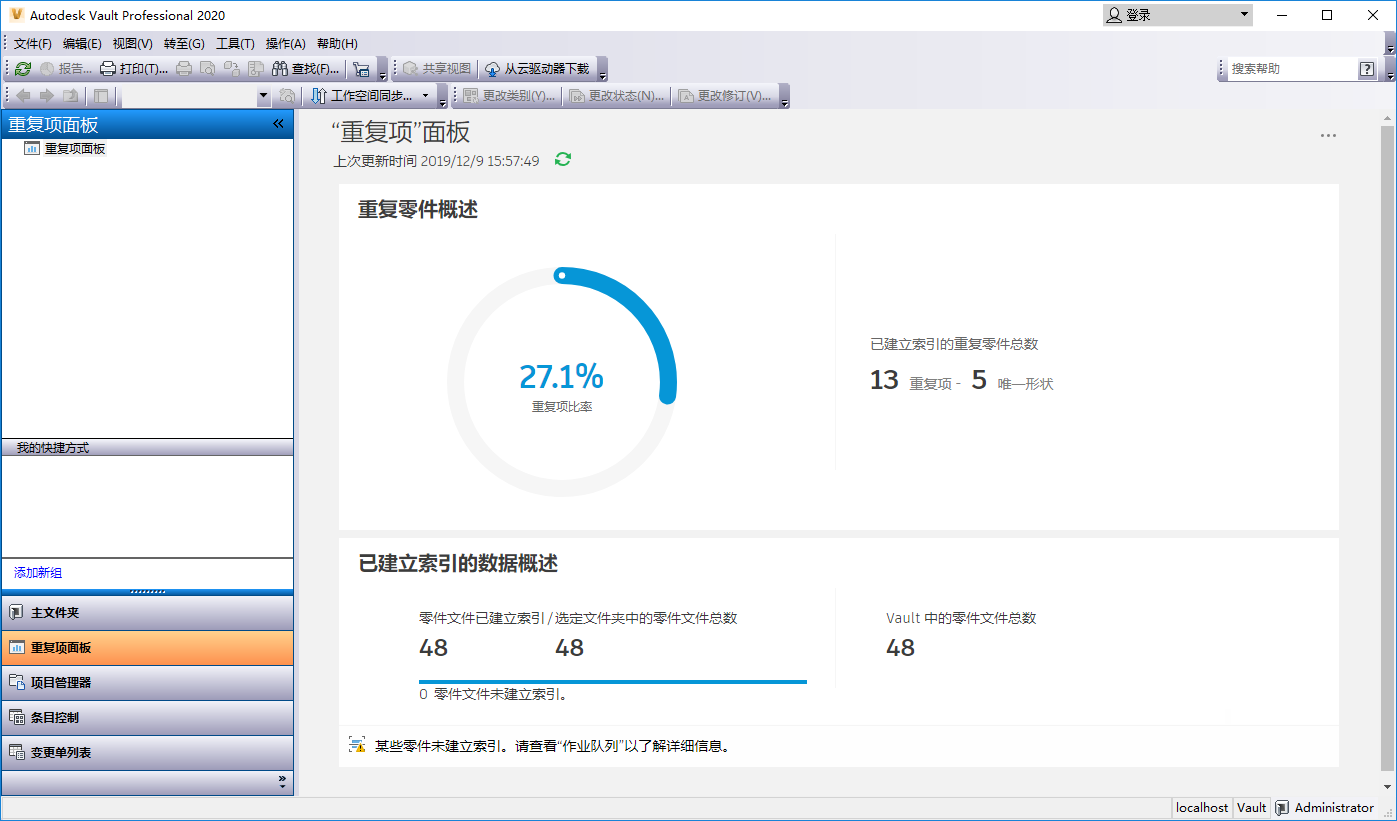Click the 更改状态(N)... button
Viewport: 1397px width, 821px height.
point(615,96)
